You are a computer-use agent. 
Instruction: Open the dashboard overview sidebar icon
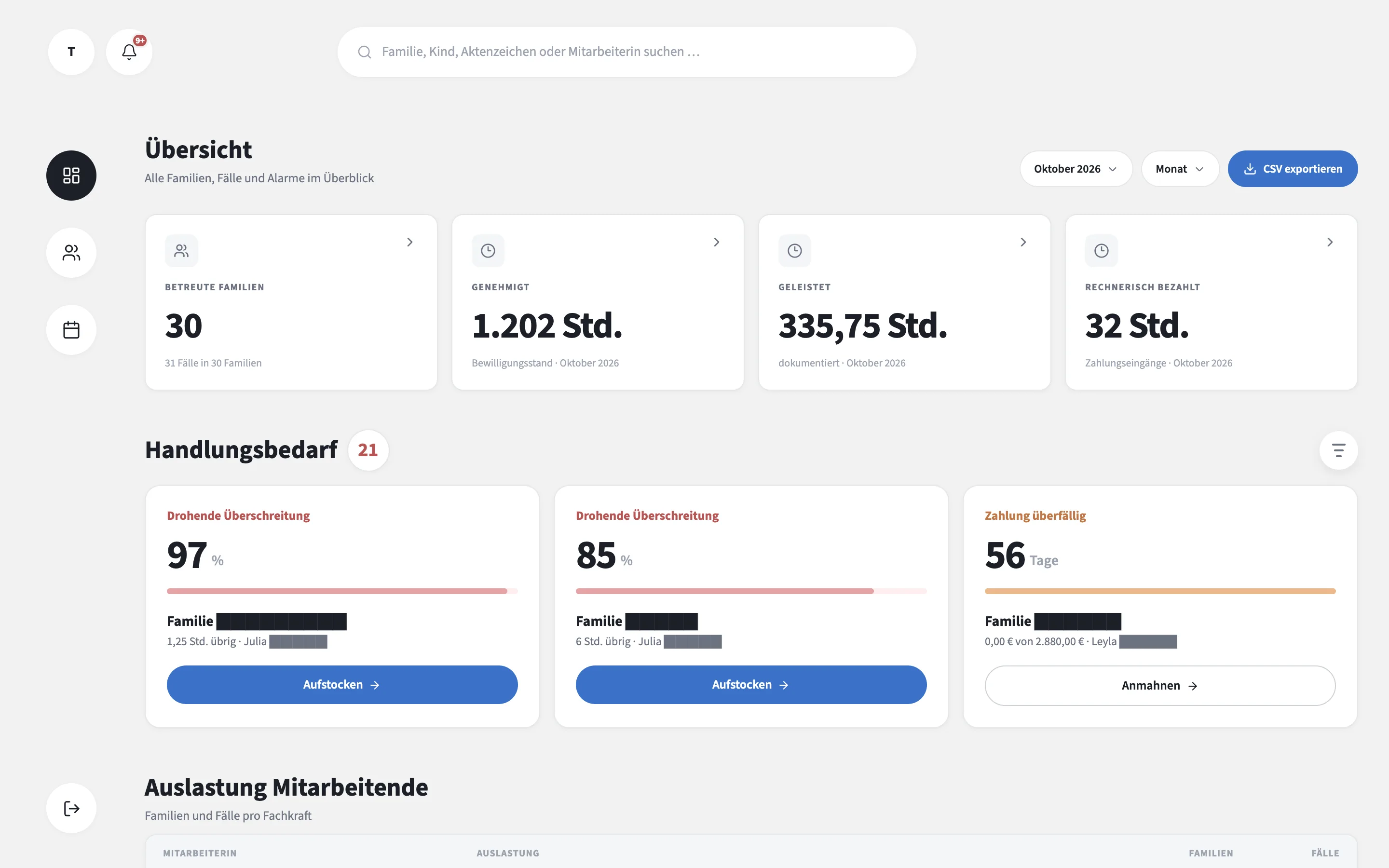click(71, 175)
